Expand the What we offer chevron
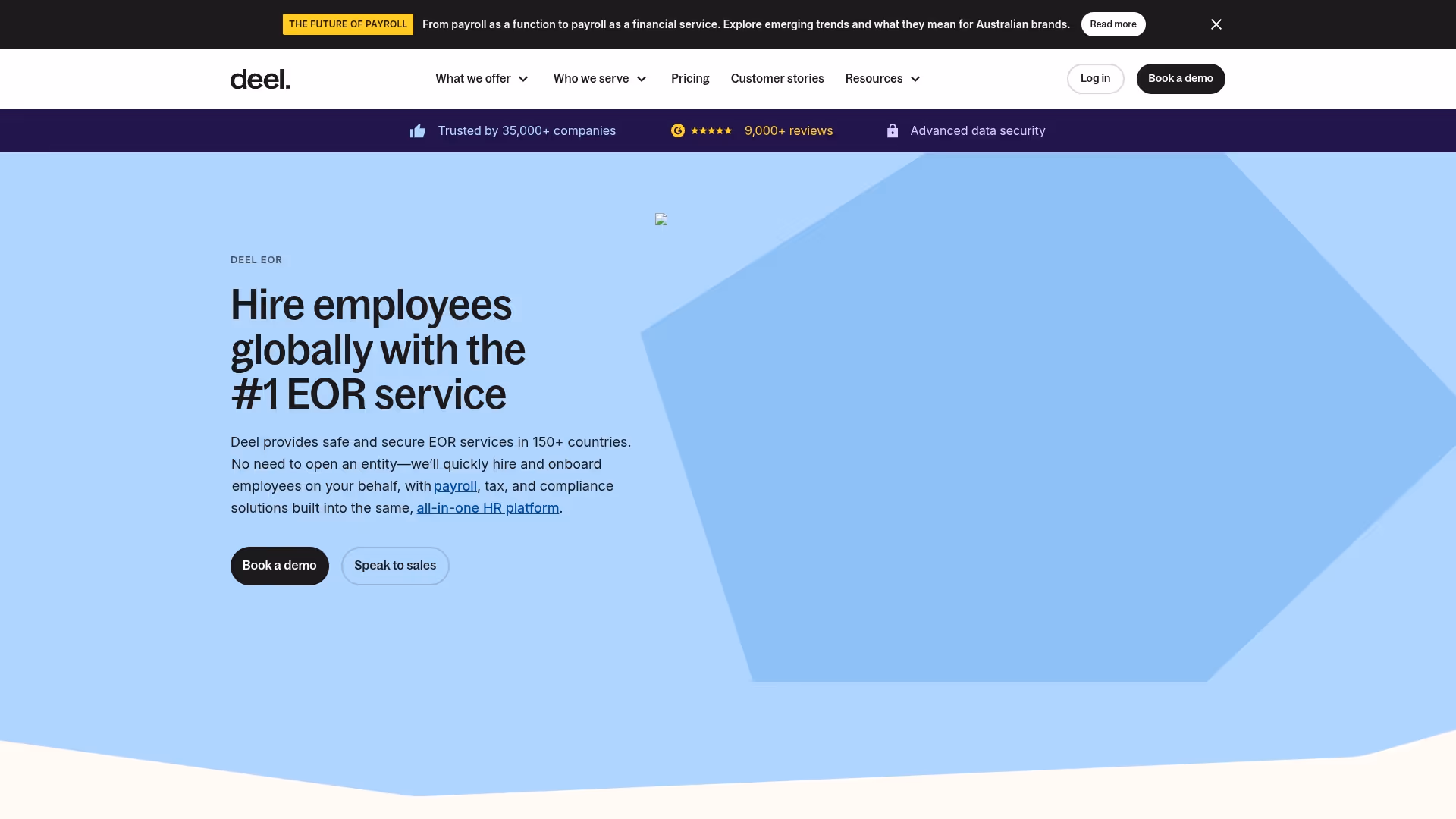1456x819 pixels. (523, 79)
